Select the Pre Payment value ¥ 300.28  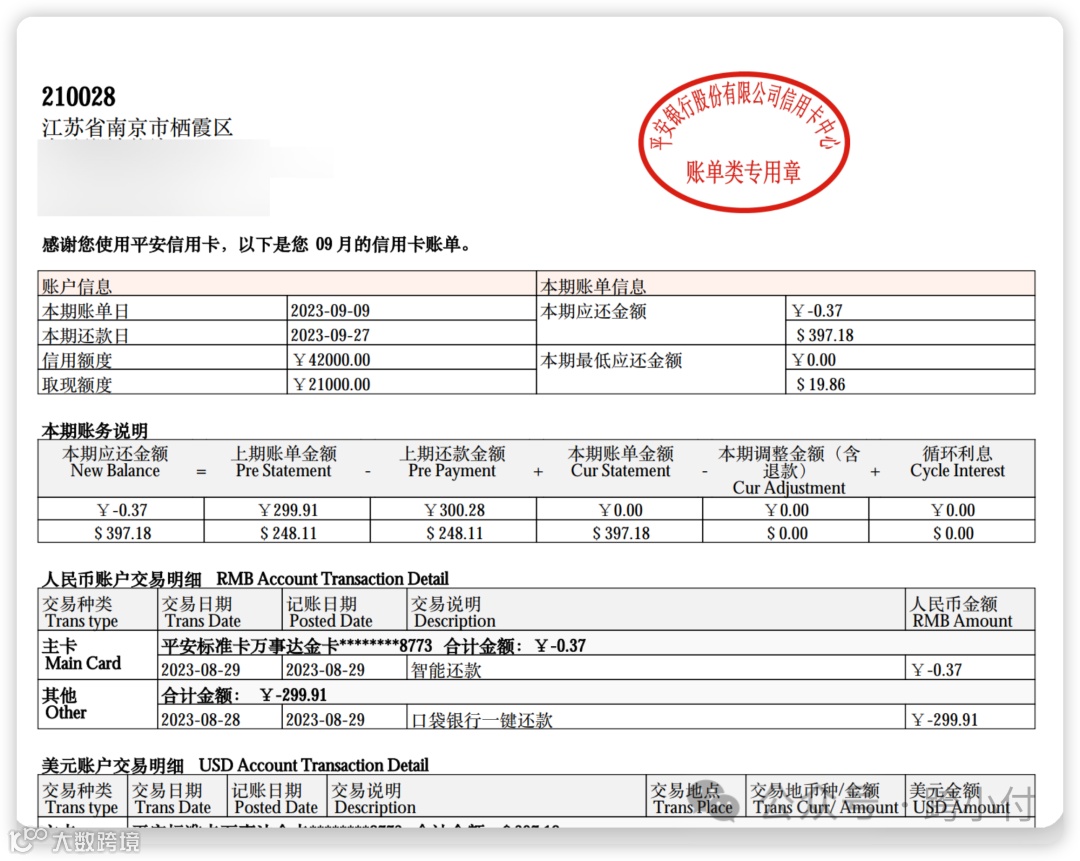tap(450, 509)
